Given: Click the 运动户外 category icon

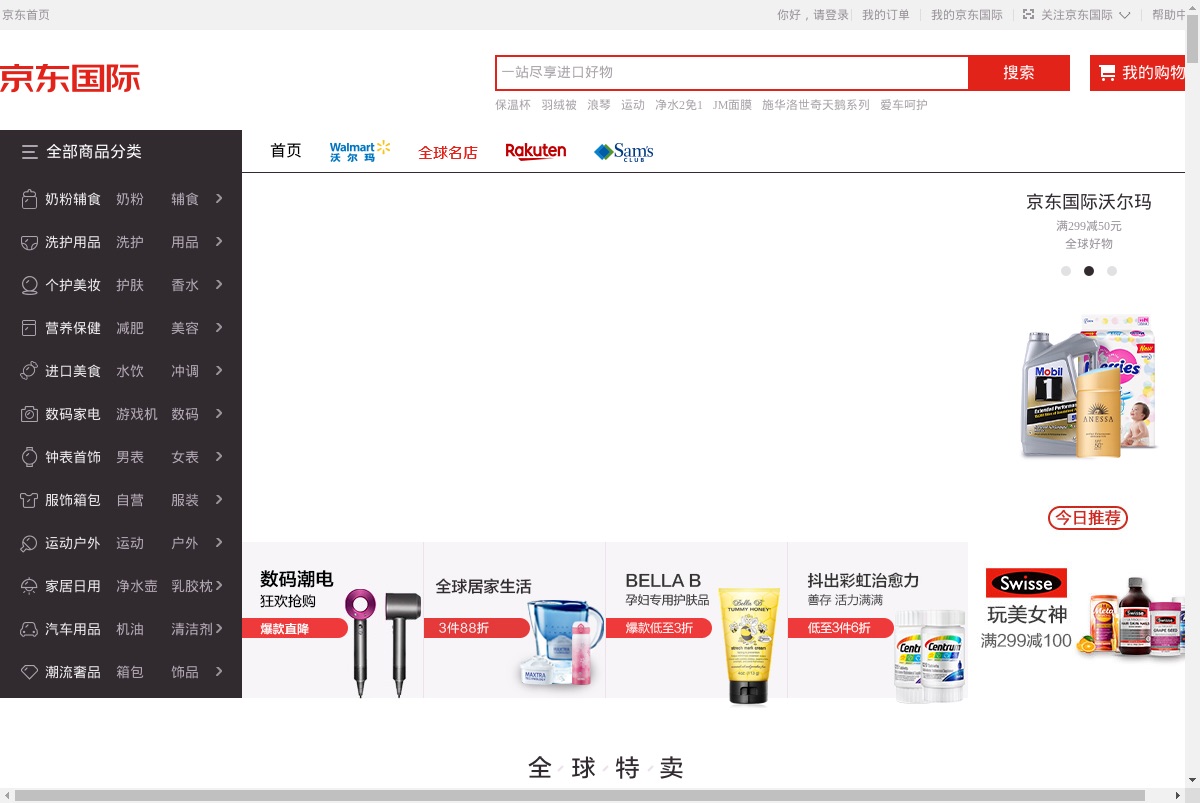Looking at the screenshot, I should pyautogui.click(x=30, y=543).
